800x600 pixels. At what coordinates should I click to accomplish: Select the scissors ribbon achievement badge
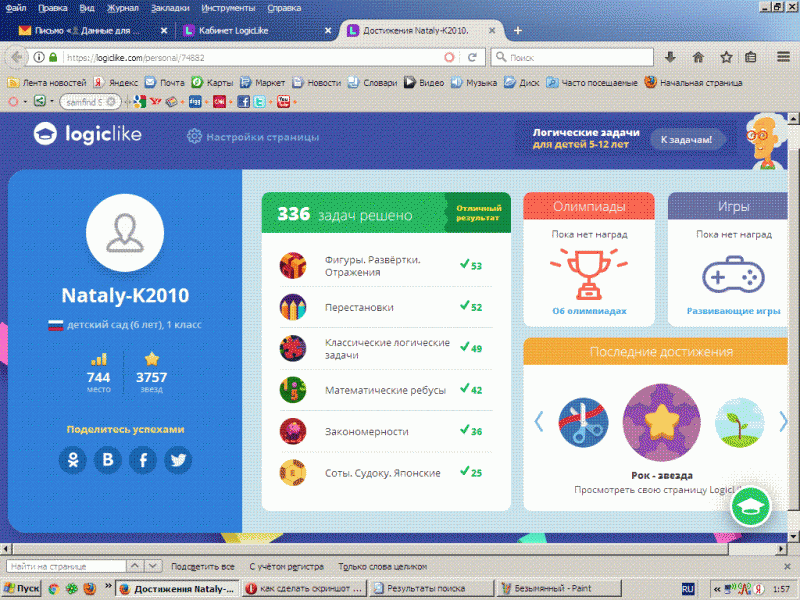[583, 422]
